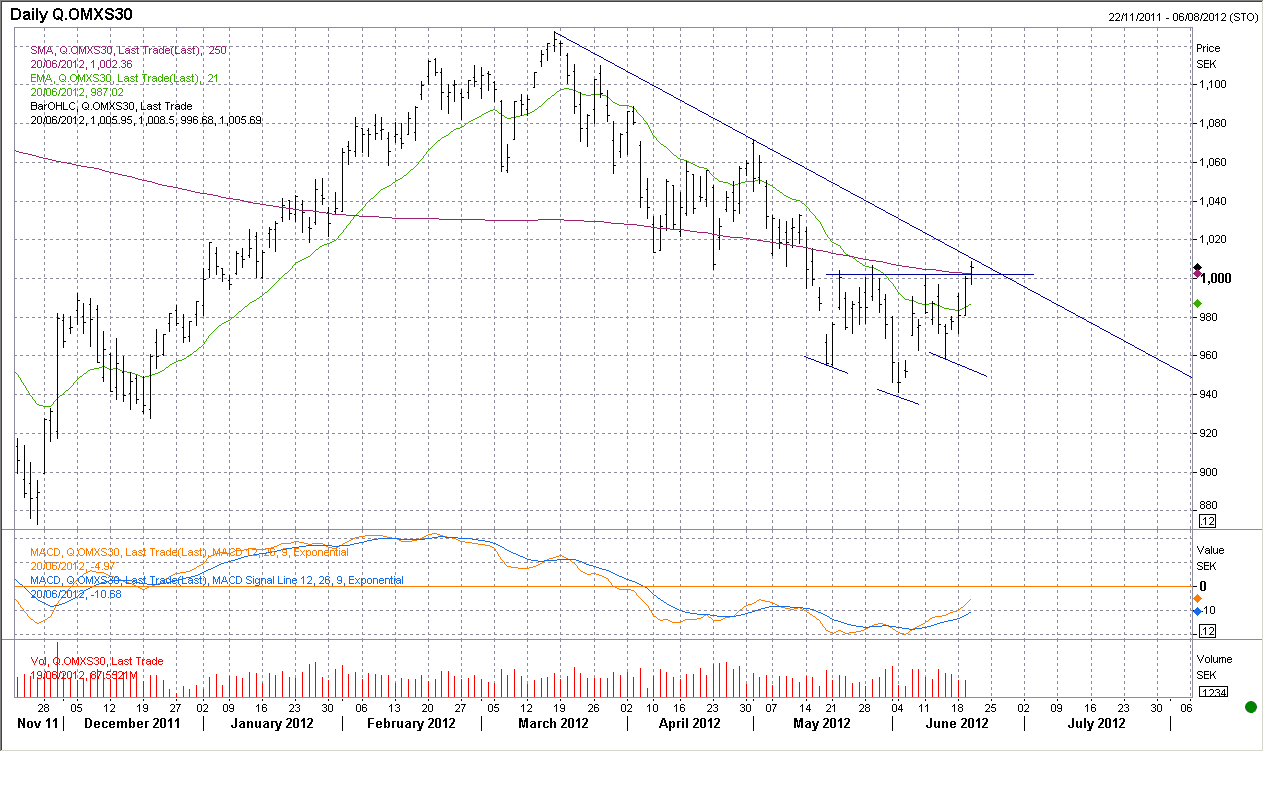Click the green EMA diamond on price axis

tap(1198, 303)
